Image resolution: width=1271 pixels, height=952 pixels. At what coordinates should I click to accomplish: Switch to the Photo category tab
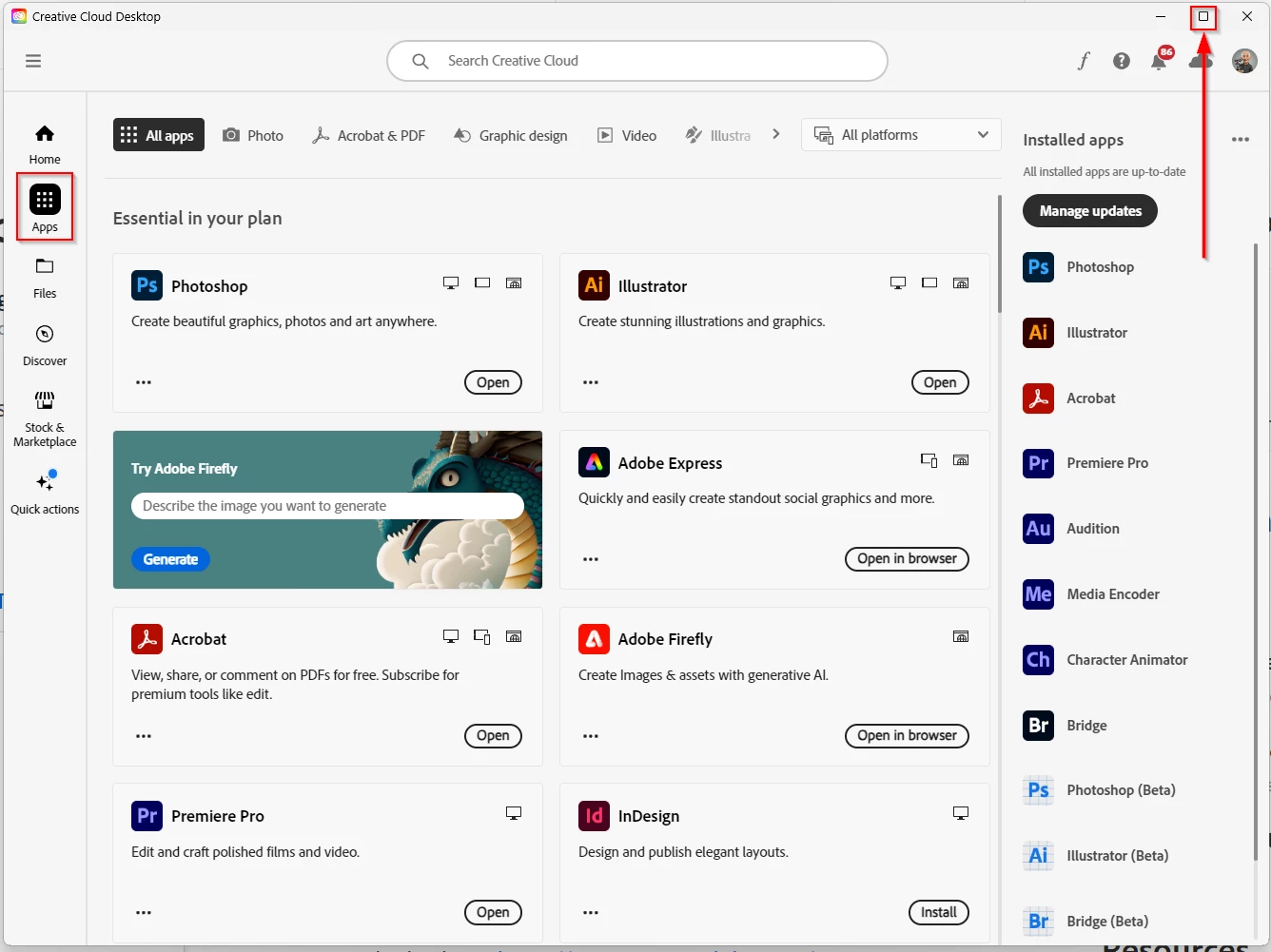coord(253,136)
